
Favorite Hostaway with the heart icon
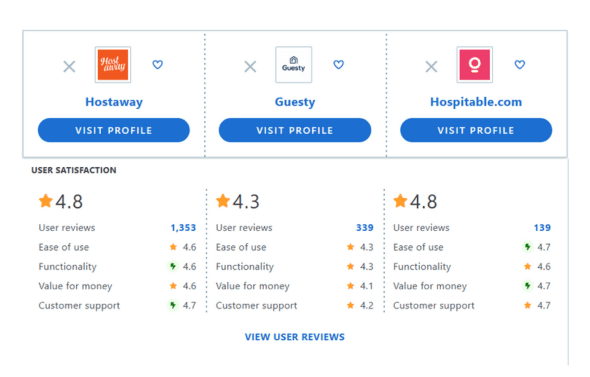158,65
